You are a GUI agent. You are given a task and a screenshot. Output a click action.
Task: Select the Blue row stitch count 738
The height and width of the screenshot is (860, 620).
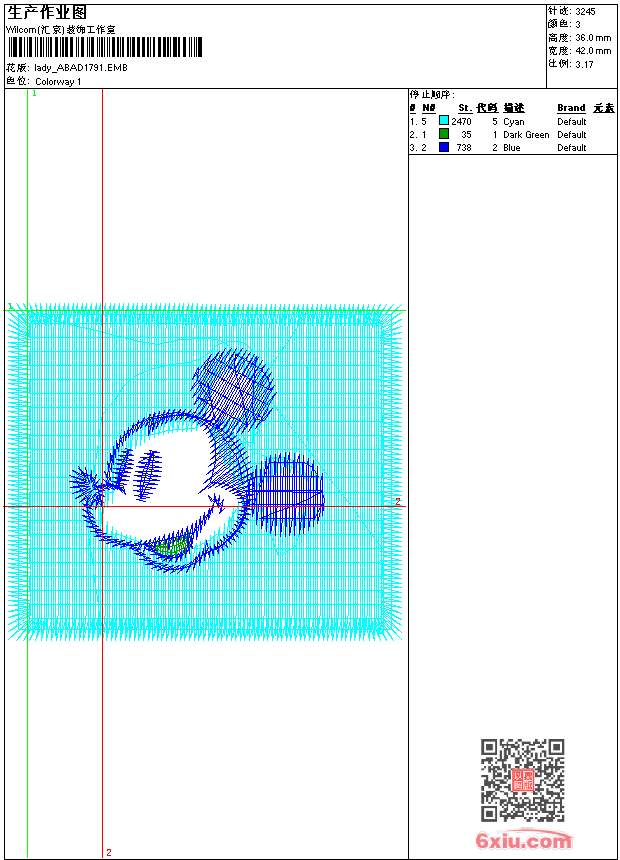464,147
